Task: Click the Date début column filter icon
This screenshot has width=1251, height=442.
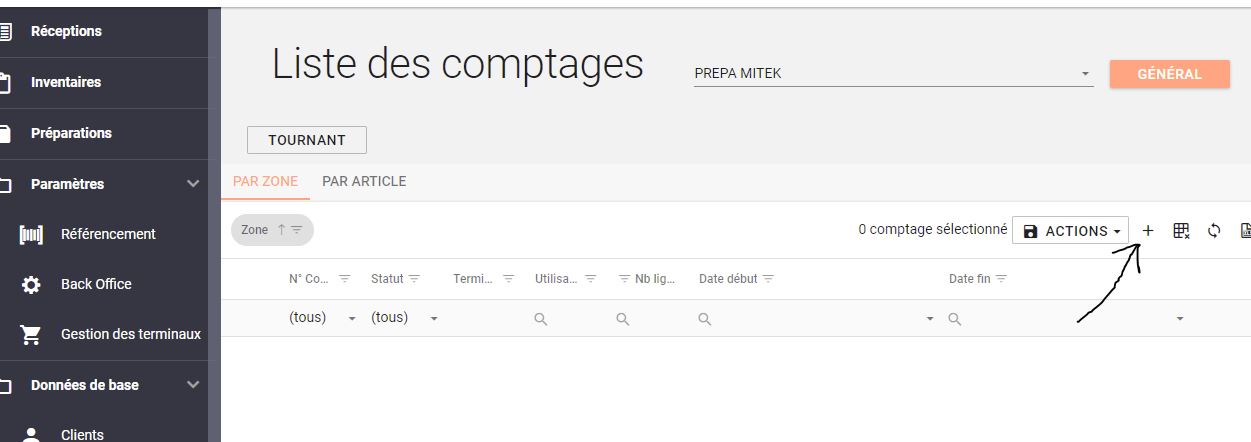Action: [x=768, y=279]
